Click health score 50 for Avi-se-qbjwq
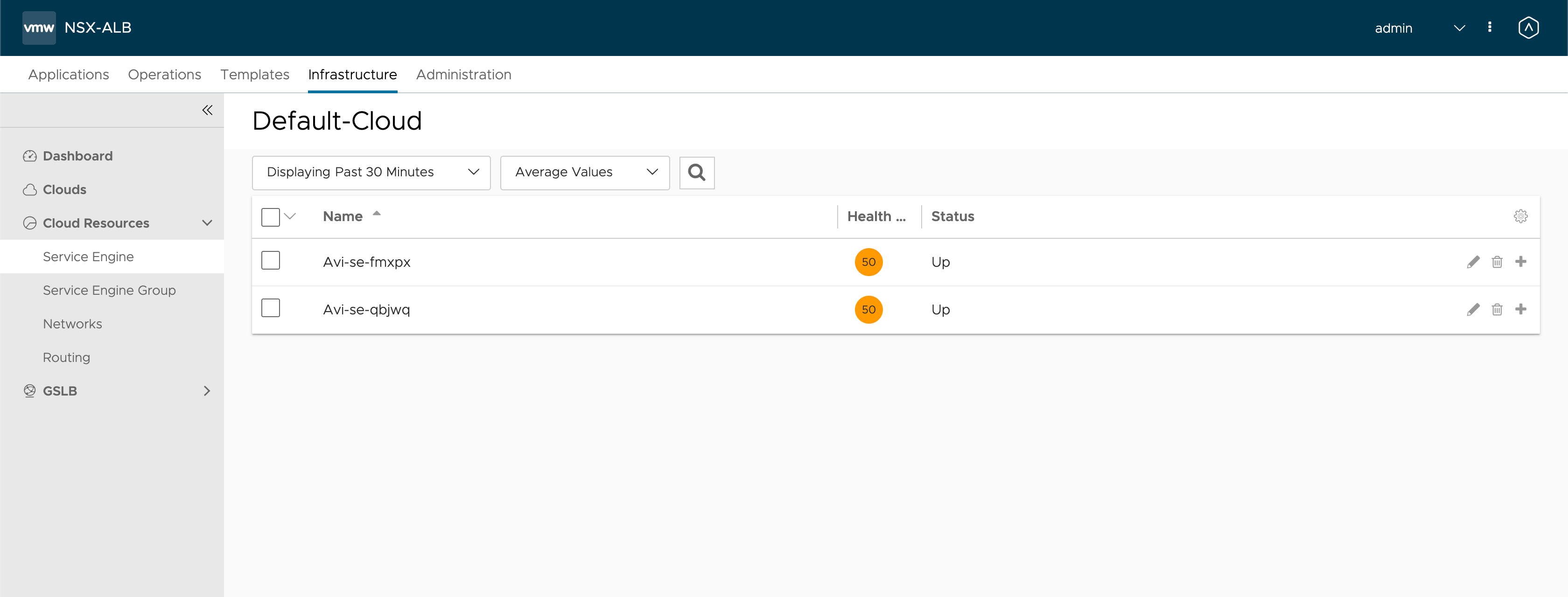The width and height of the screenshot is (1568, 597). [868, 309]
